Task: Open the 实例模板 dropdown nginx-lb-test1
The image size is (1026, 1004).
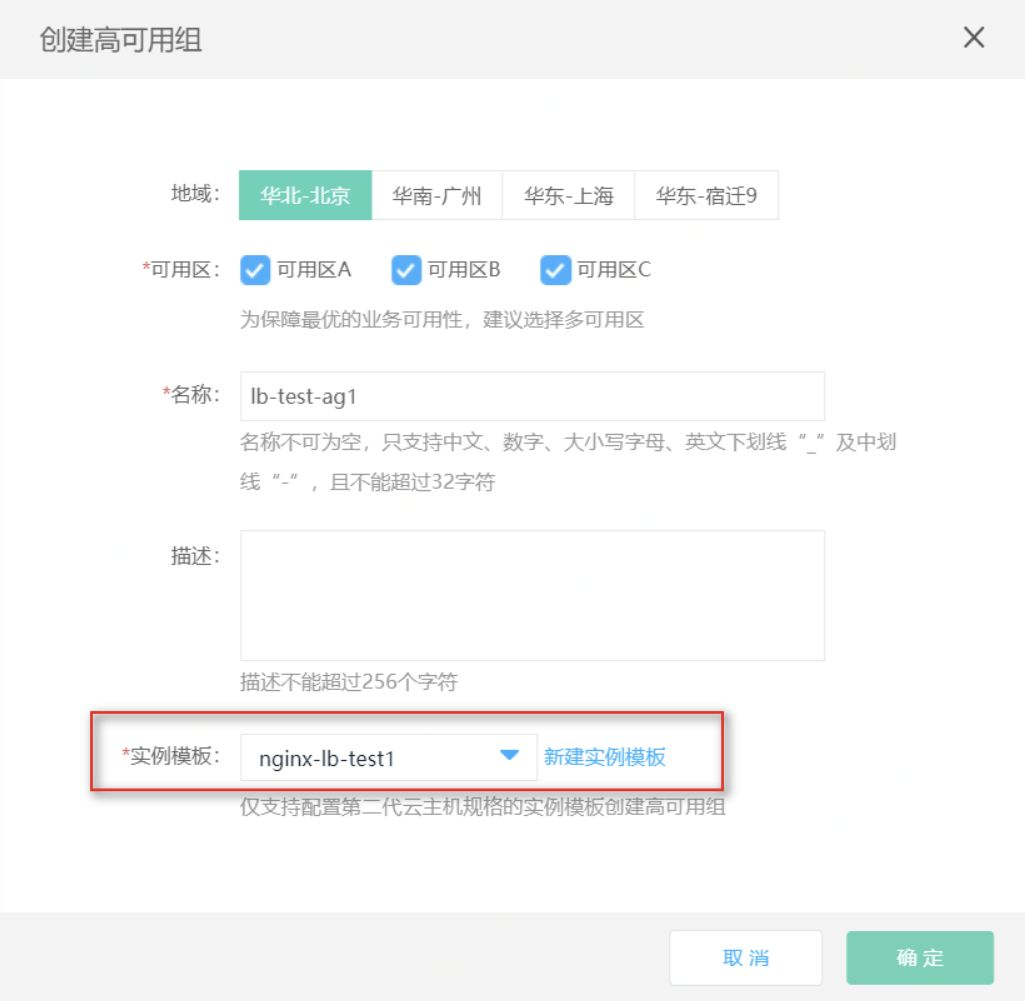Action: click(x=389, y=758)
